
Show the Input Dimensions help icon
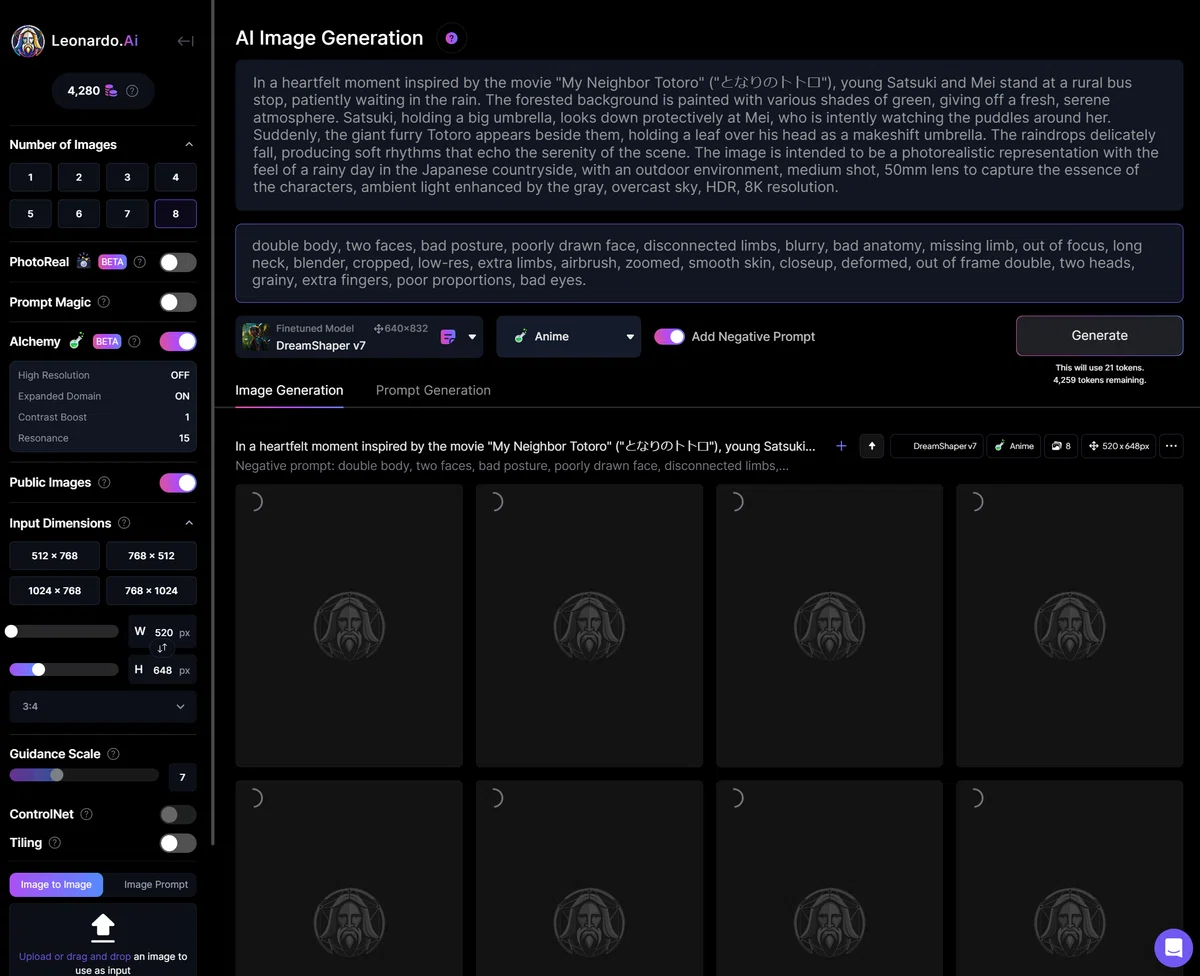124,523
